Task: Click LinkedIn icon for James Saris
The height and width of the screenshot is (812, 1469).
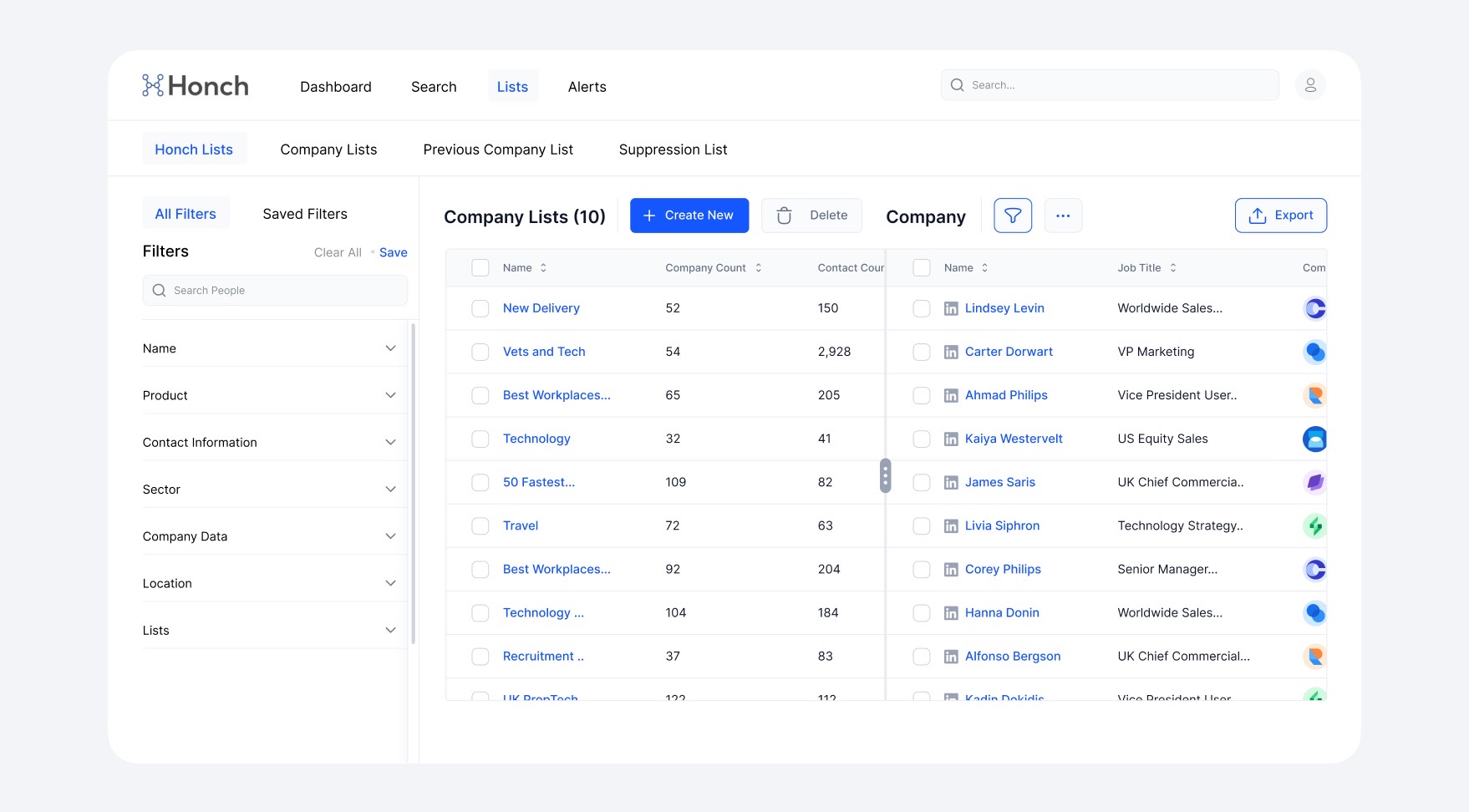Action: click(x=951, y=482)
